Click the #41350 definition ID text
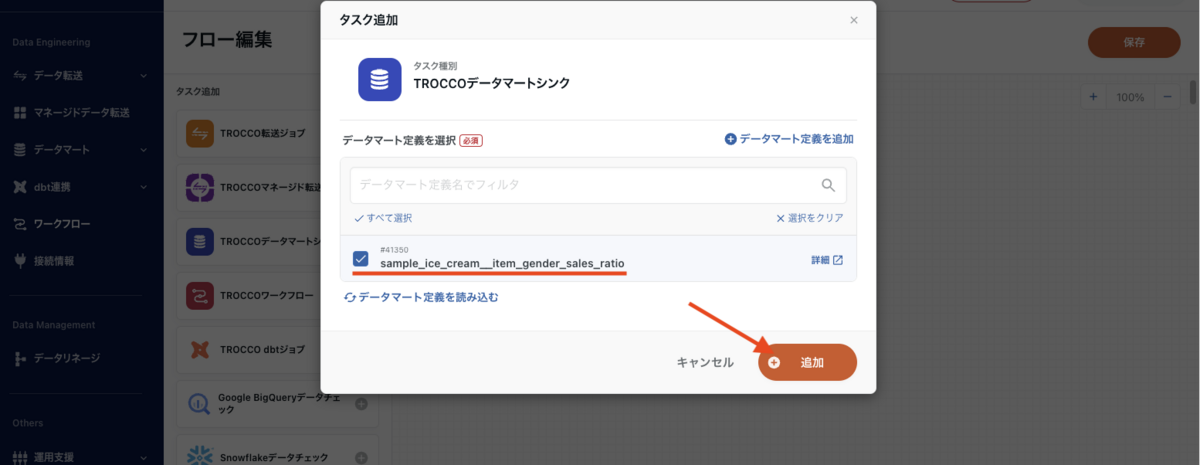The image size is (1200, 465). click(394, 249)
